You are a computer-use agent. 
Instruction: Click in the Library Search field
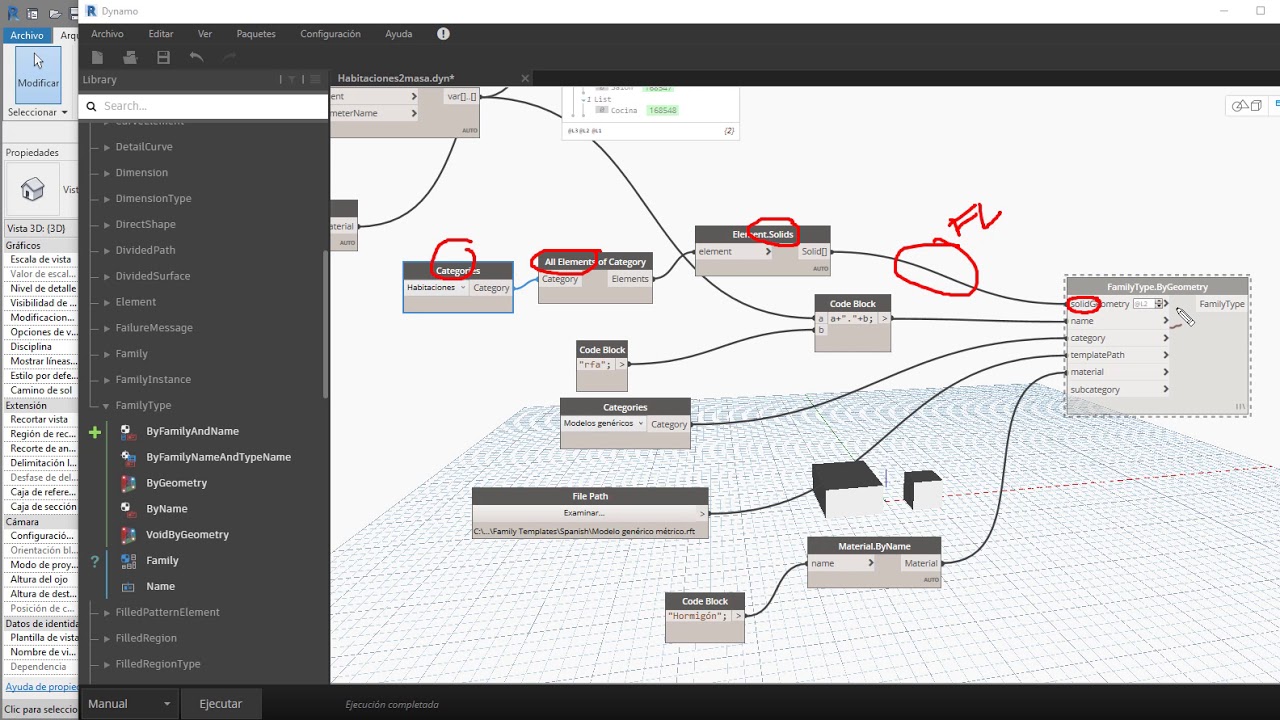point(203,106)
